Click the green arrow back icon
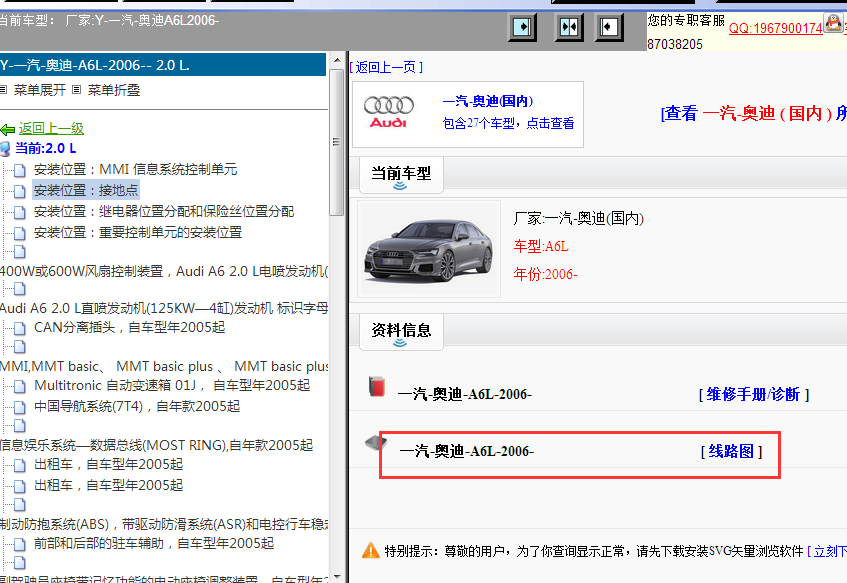Screen dimensions: 847x583 [8, 130]
